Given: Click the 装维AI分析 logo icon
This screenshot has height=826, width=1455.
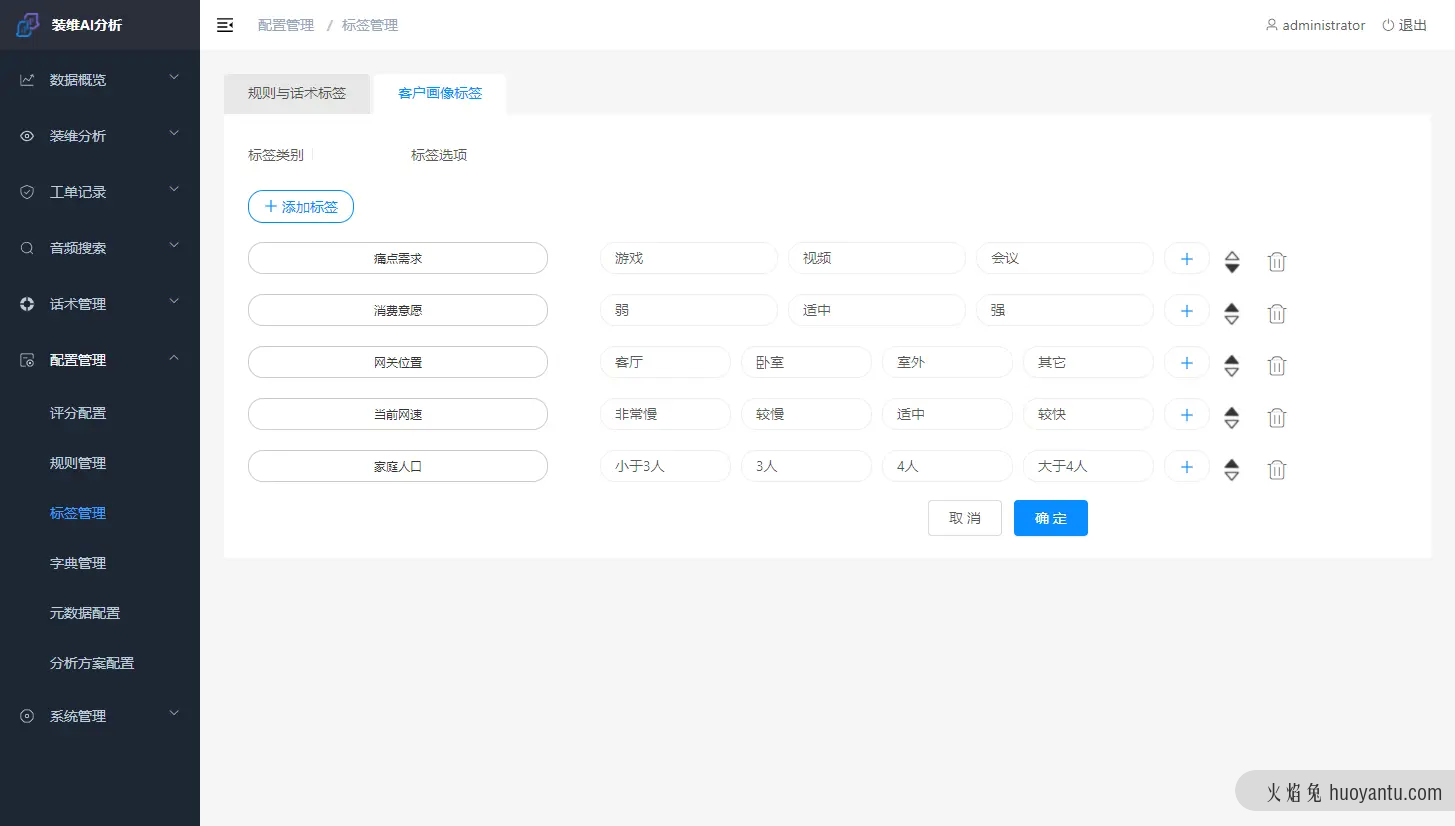Looking at the screenshot, I should pyautogui.click(x=27, y=25).
